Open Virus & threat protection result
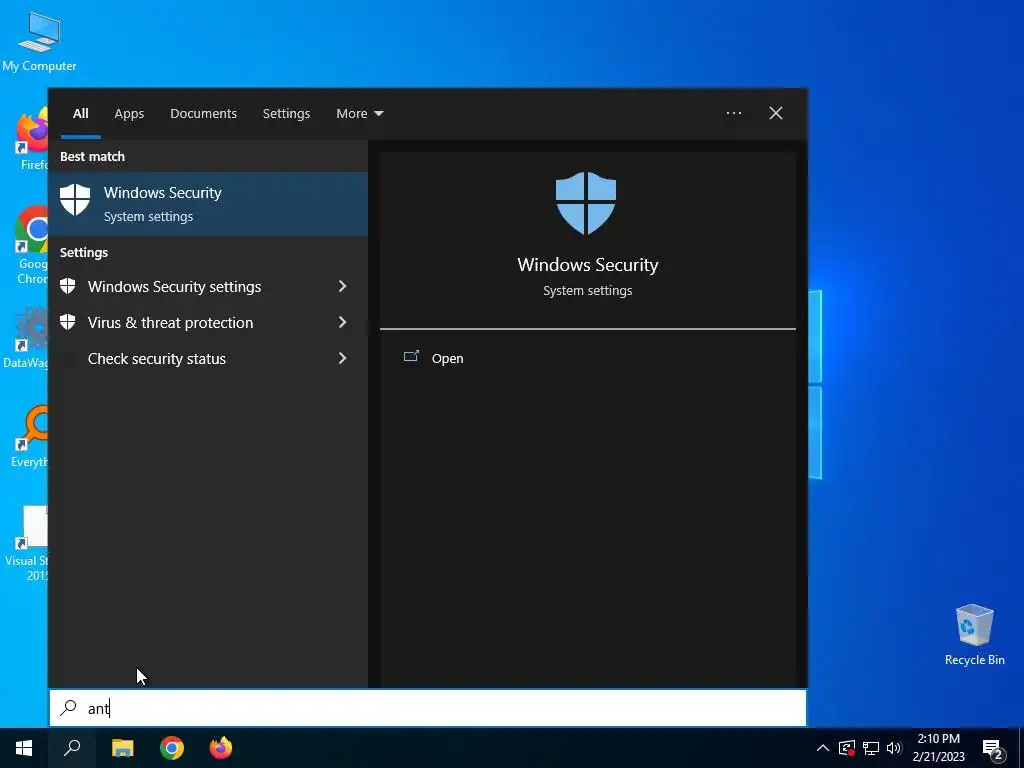Viewport: 1024px width, 768px height. (x=208, y=323)
